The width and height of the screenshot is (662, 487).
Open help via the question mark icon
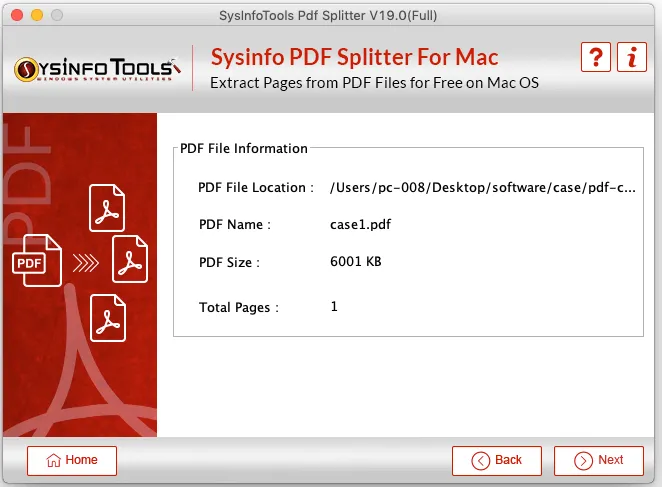pos(596,57)
